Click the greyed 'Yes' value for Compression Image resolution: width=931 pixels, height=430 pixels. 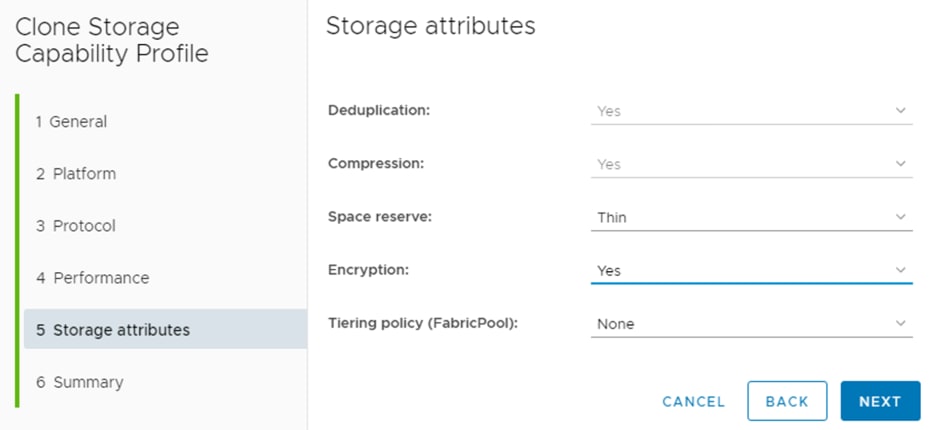pos(609,164)
